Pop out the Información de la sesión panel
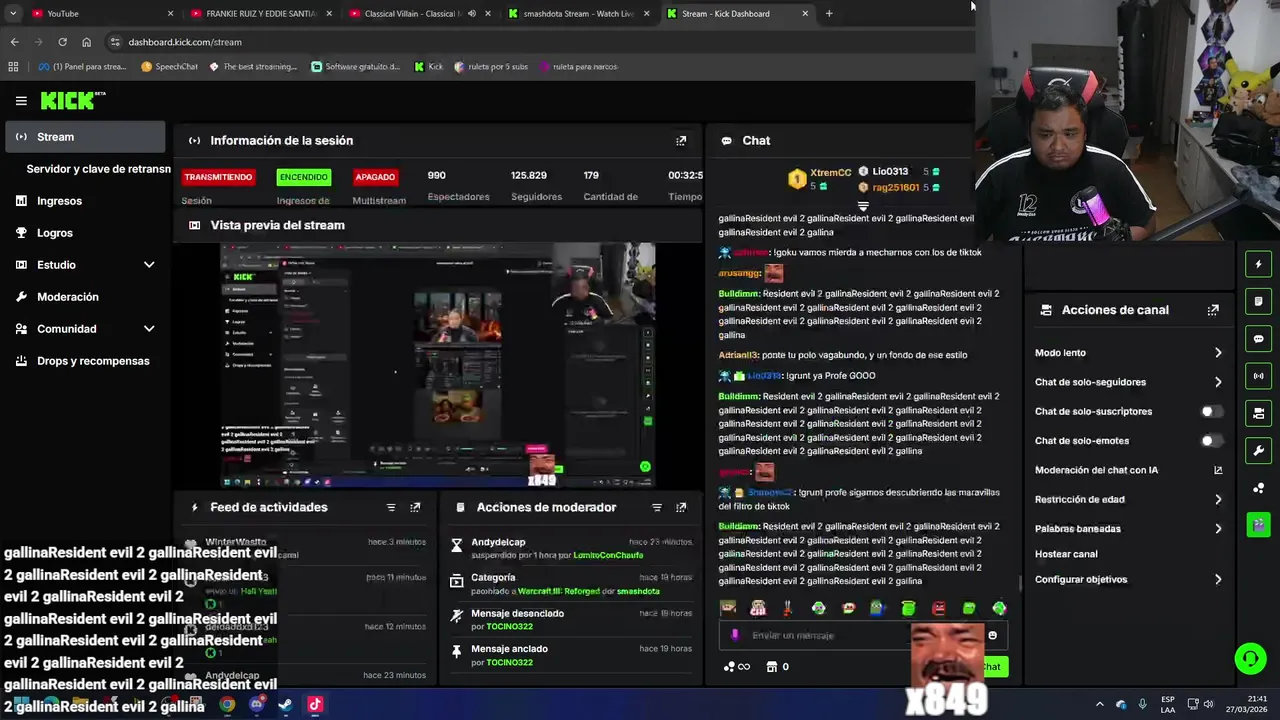The image size is (1280, 720). [x=681, y=141]
